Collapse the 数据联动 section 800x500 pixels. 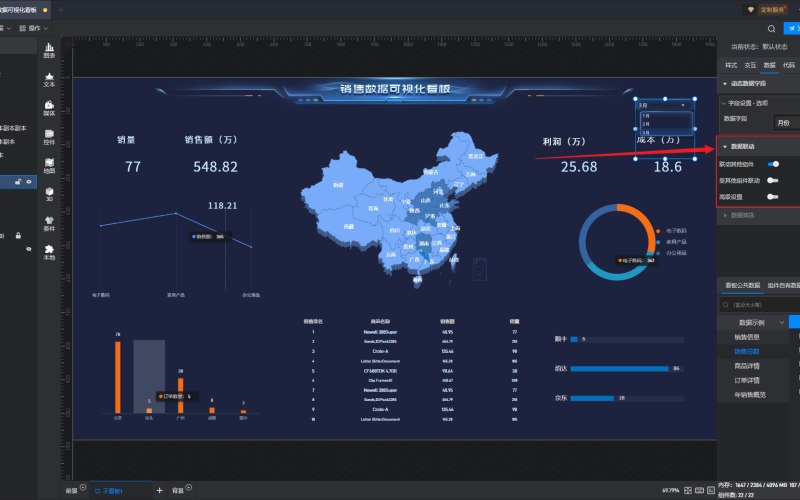coord(724,146)
